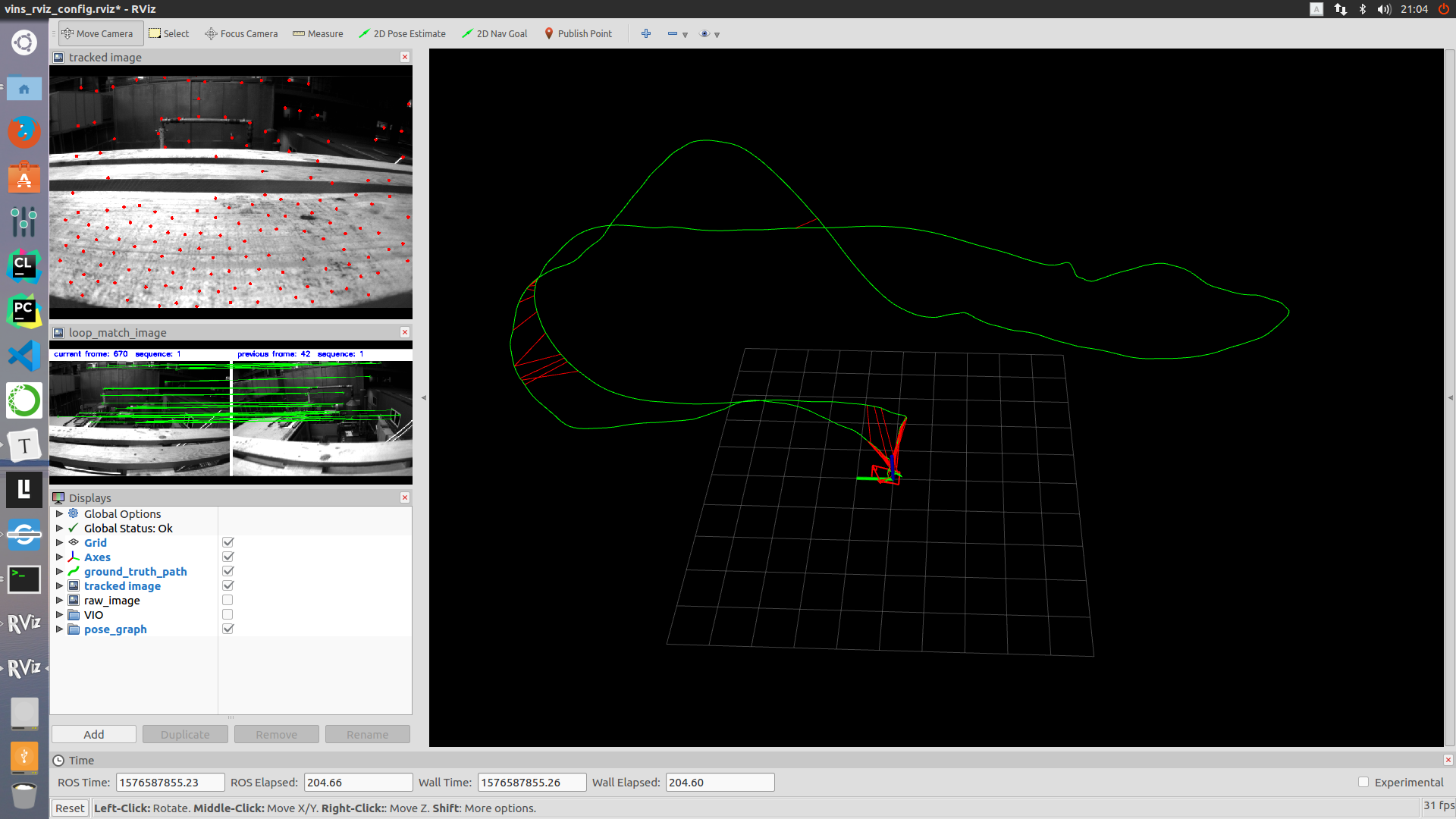This screenshot has width=1456, height=819.
Task: Close the Displays panel
Action: 405,497
